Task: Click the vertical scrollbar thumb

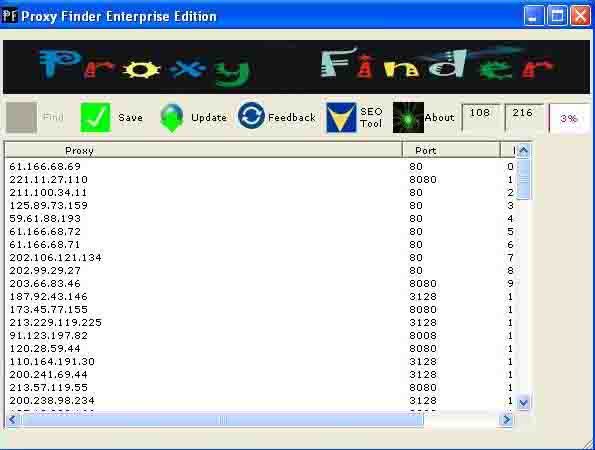Action: [x=524, y=179]
